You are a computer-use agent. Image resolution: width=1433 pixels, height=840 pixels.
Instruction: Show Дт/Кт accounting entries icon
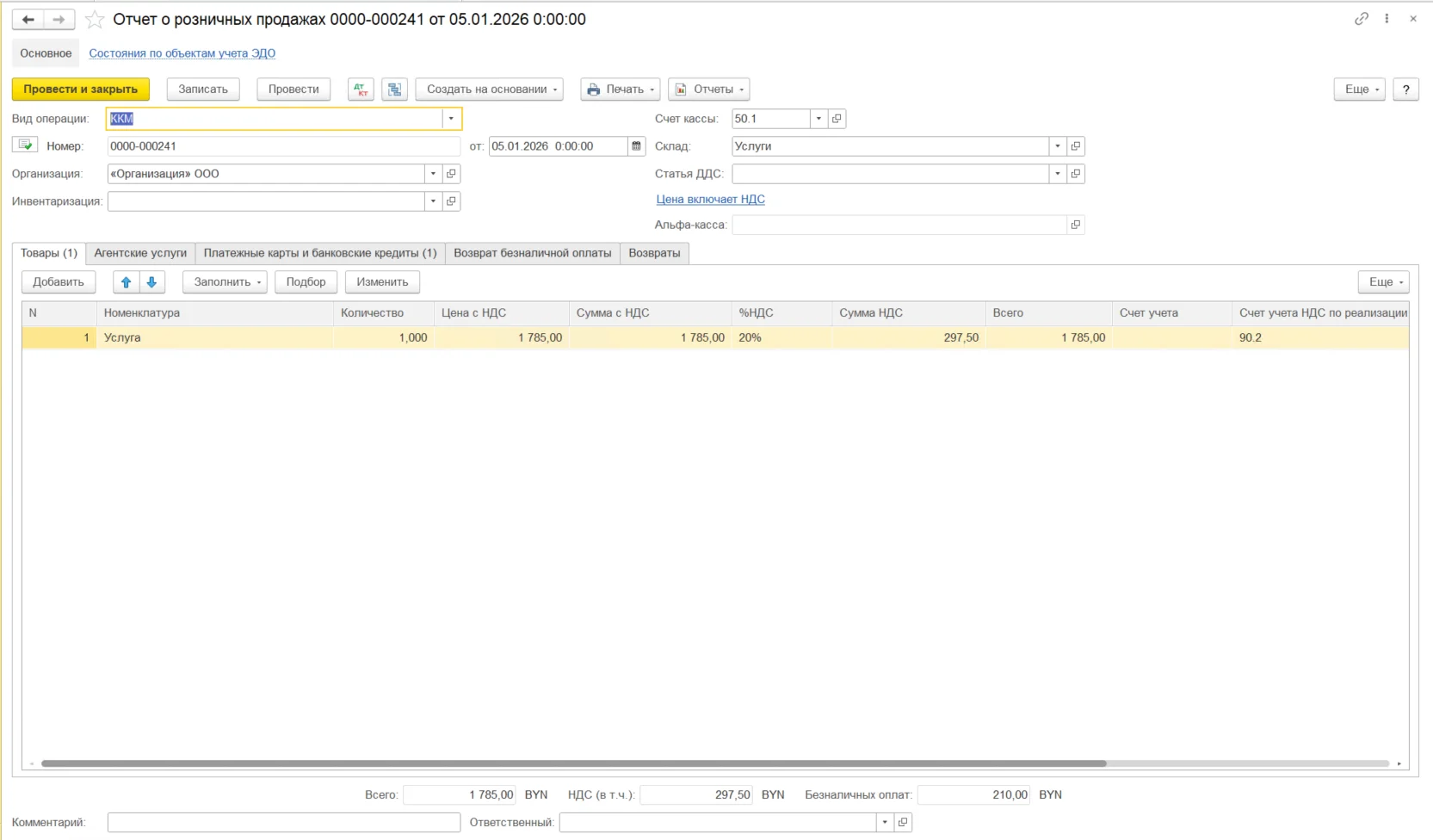pos(361,90)
